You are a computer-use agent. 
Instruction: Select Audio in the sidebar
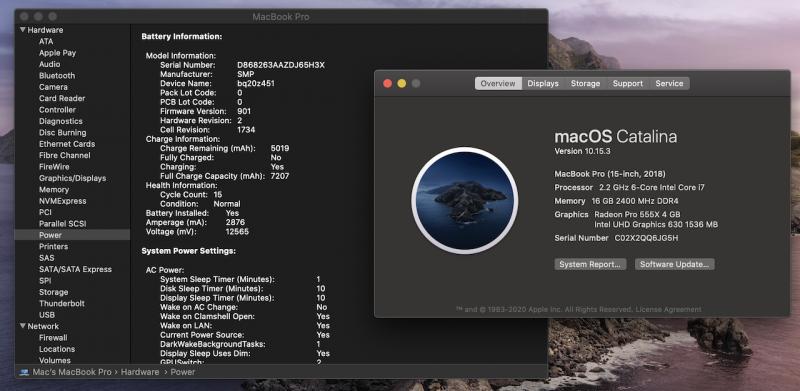click(x=49, y=64)
